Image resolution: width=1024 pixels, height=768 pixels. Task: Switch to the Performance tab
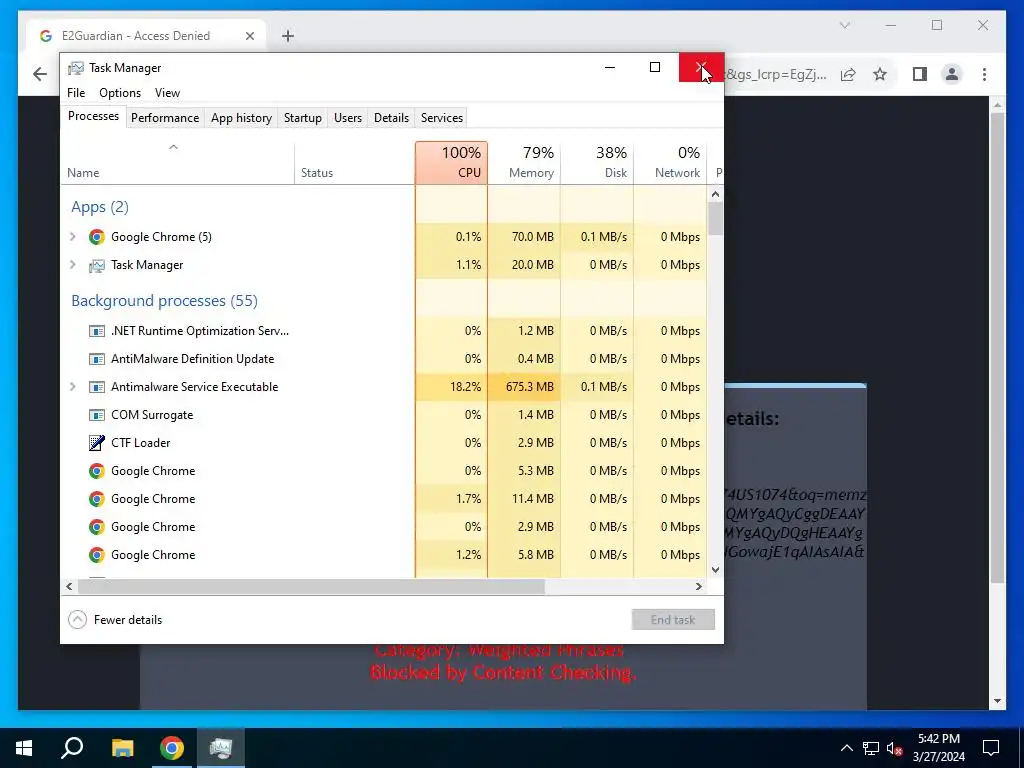click(x=165, y=118)
